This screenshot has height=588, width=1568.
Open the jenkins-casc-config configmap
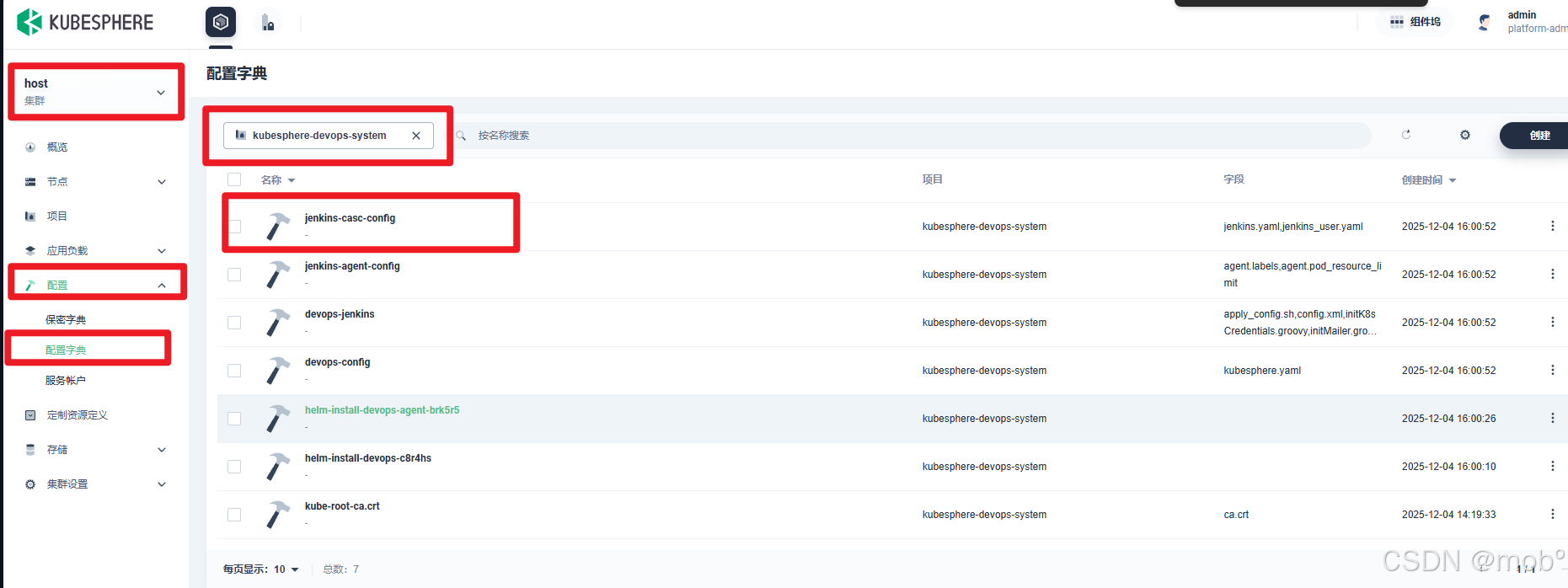click(350, 218)
